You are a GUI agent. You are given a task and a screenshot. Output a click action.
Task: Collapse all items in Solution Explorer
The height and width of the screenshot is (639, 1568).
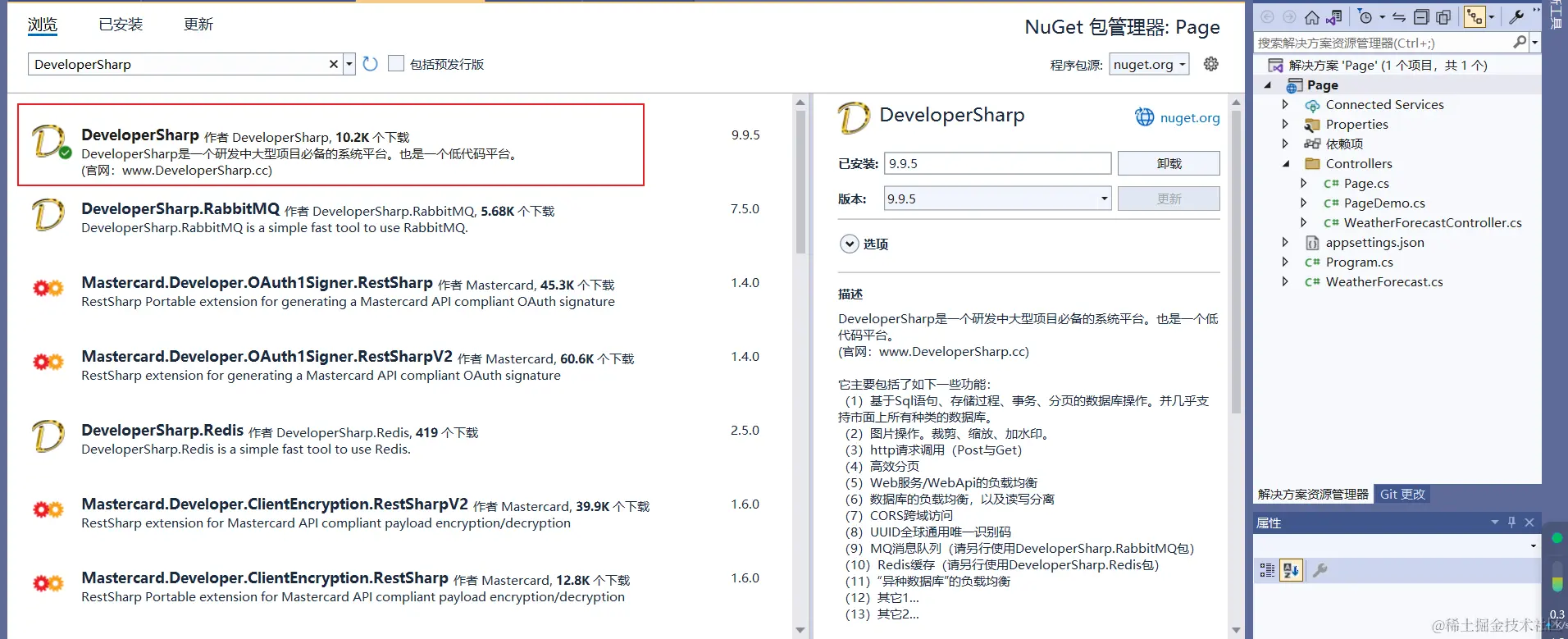(1421, 17)
